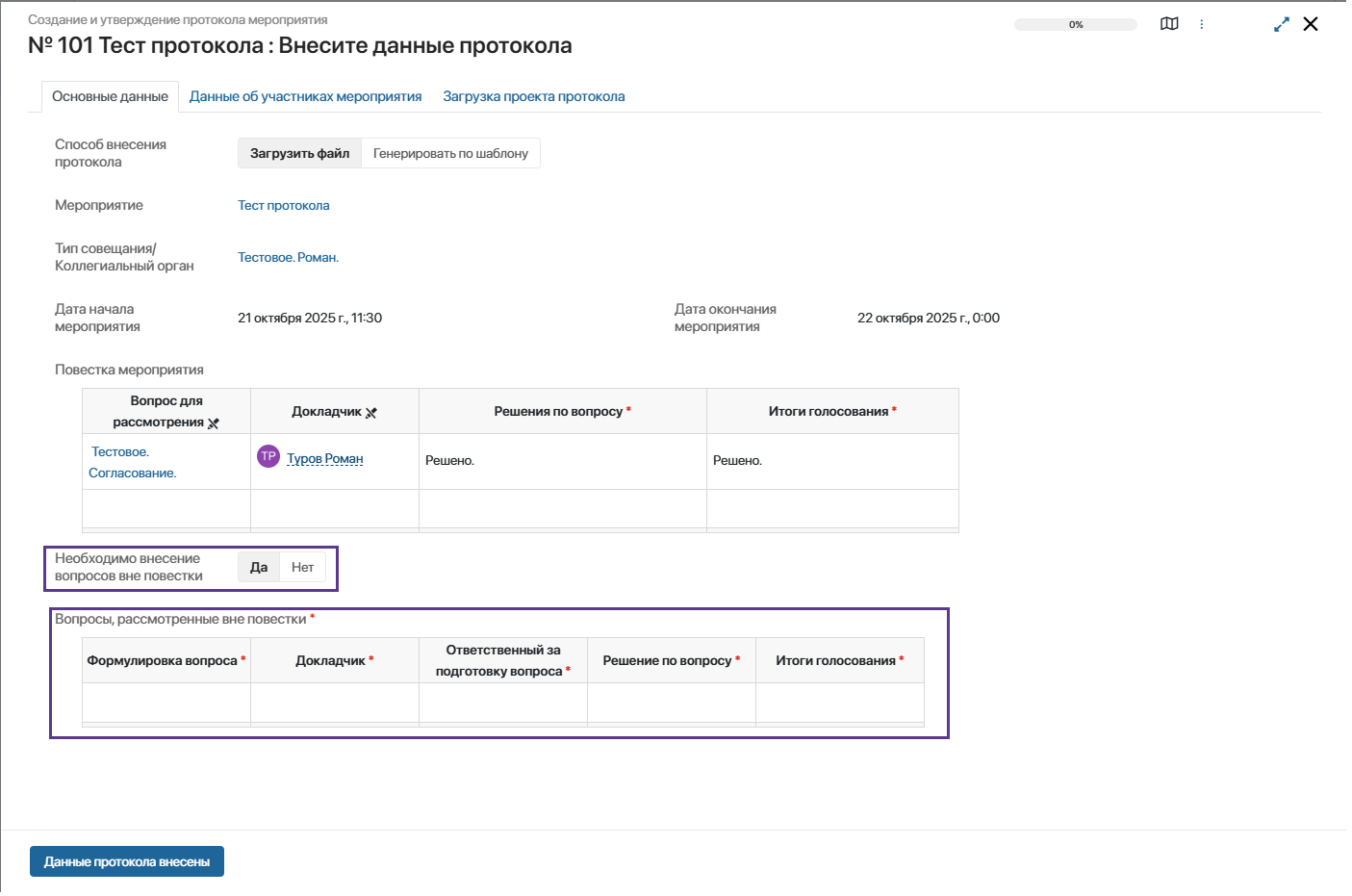1352x896 pixels.
Task: Open the Туров Роман user link
Action: 324,459
